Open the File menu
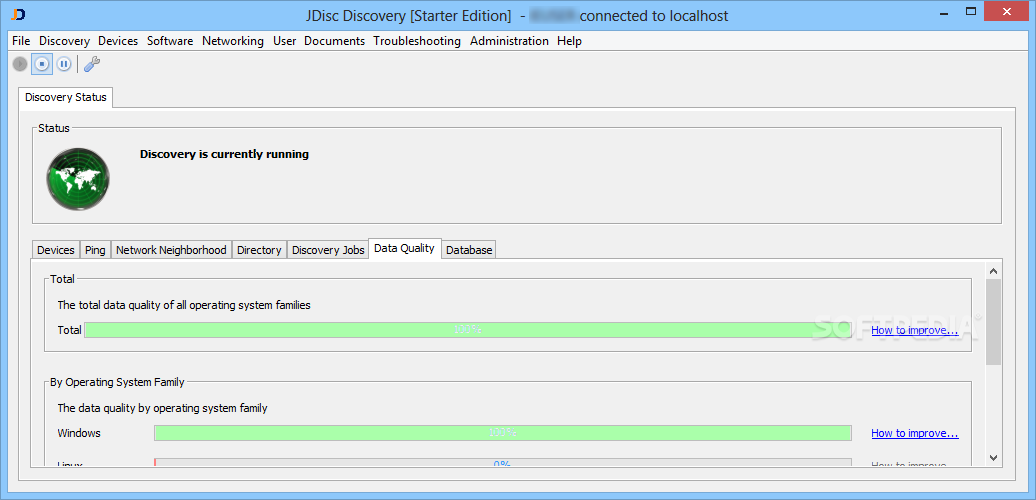Image resolution: width=1036 pixels, height=500 pixels. [x=21, y=41]
